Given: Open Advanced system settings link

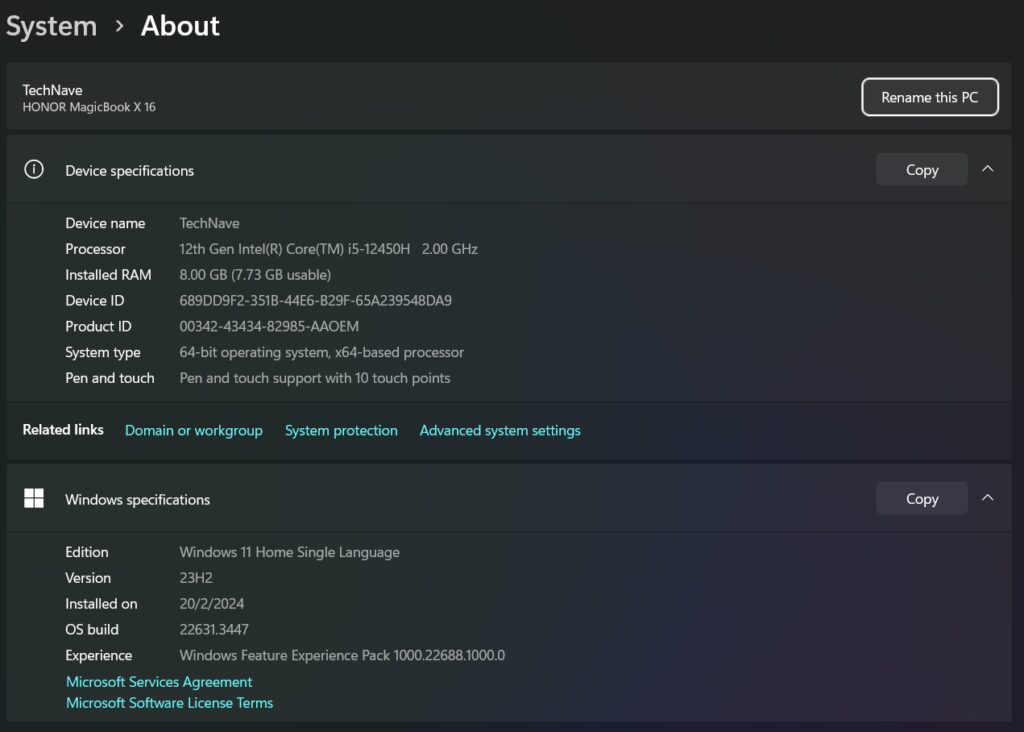Looking at the screenshot, I should pos(500,430).
